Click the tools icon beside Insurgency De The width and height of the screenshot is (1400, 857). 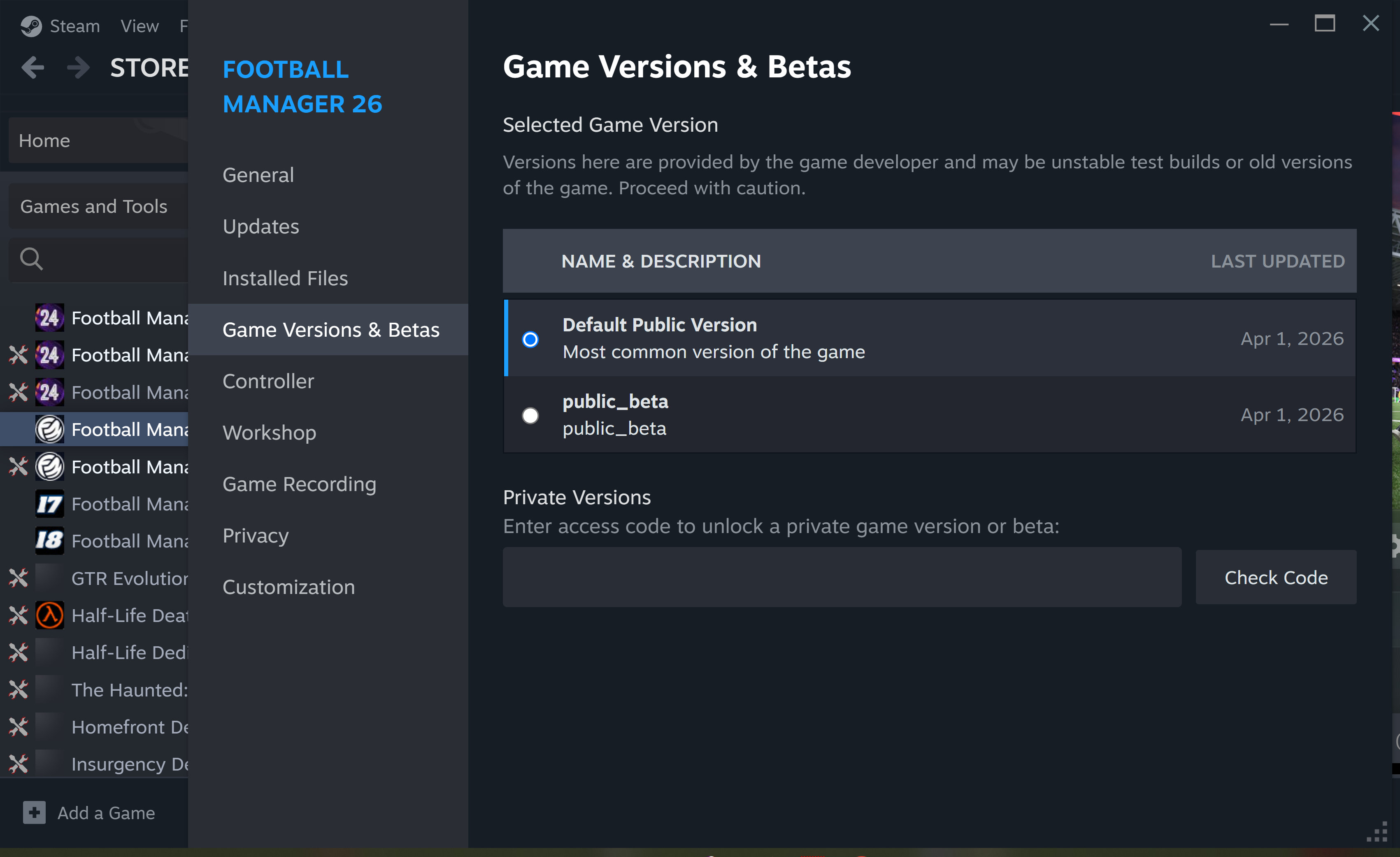pos(18,764)
